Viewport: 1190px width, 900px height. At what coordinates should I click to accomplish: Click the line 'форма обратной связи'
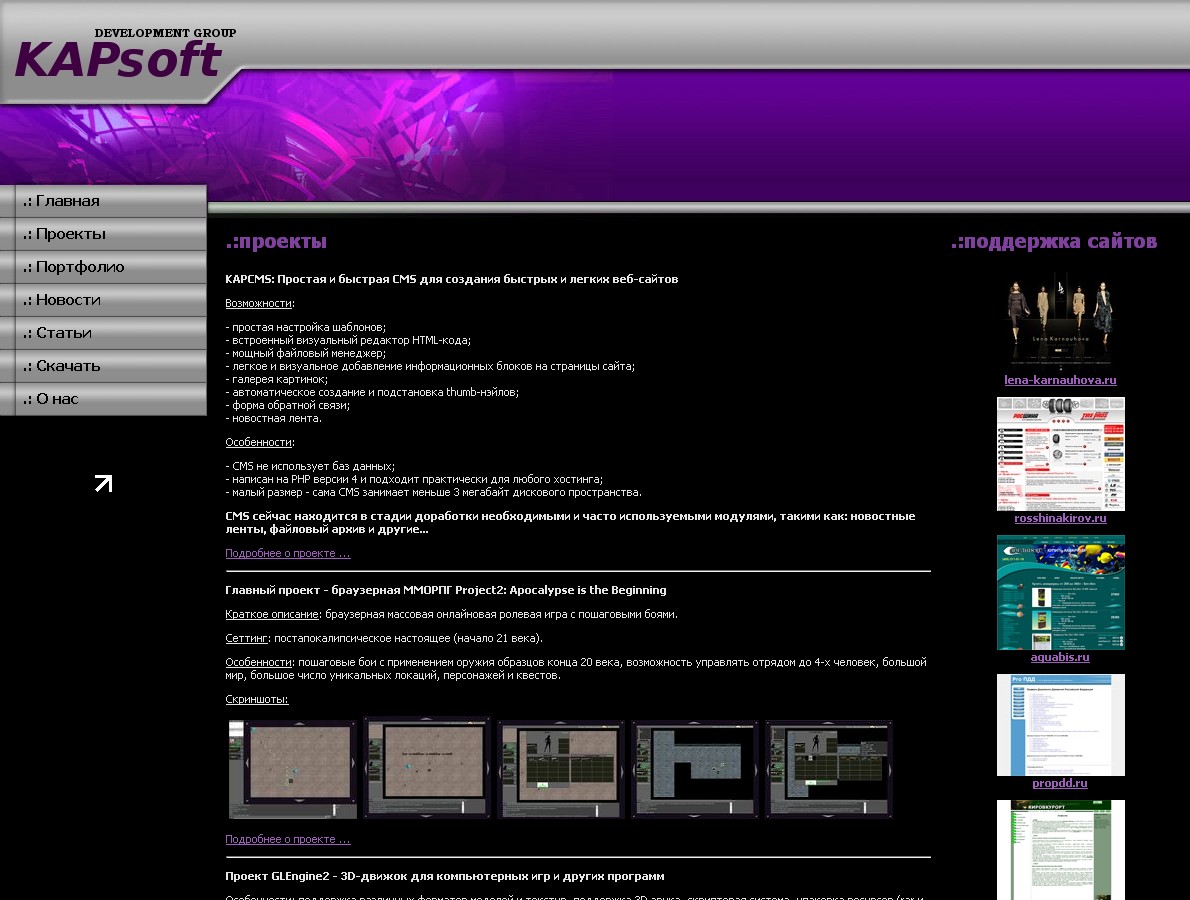(288, 405)
